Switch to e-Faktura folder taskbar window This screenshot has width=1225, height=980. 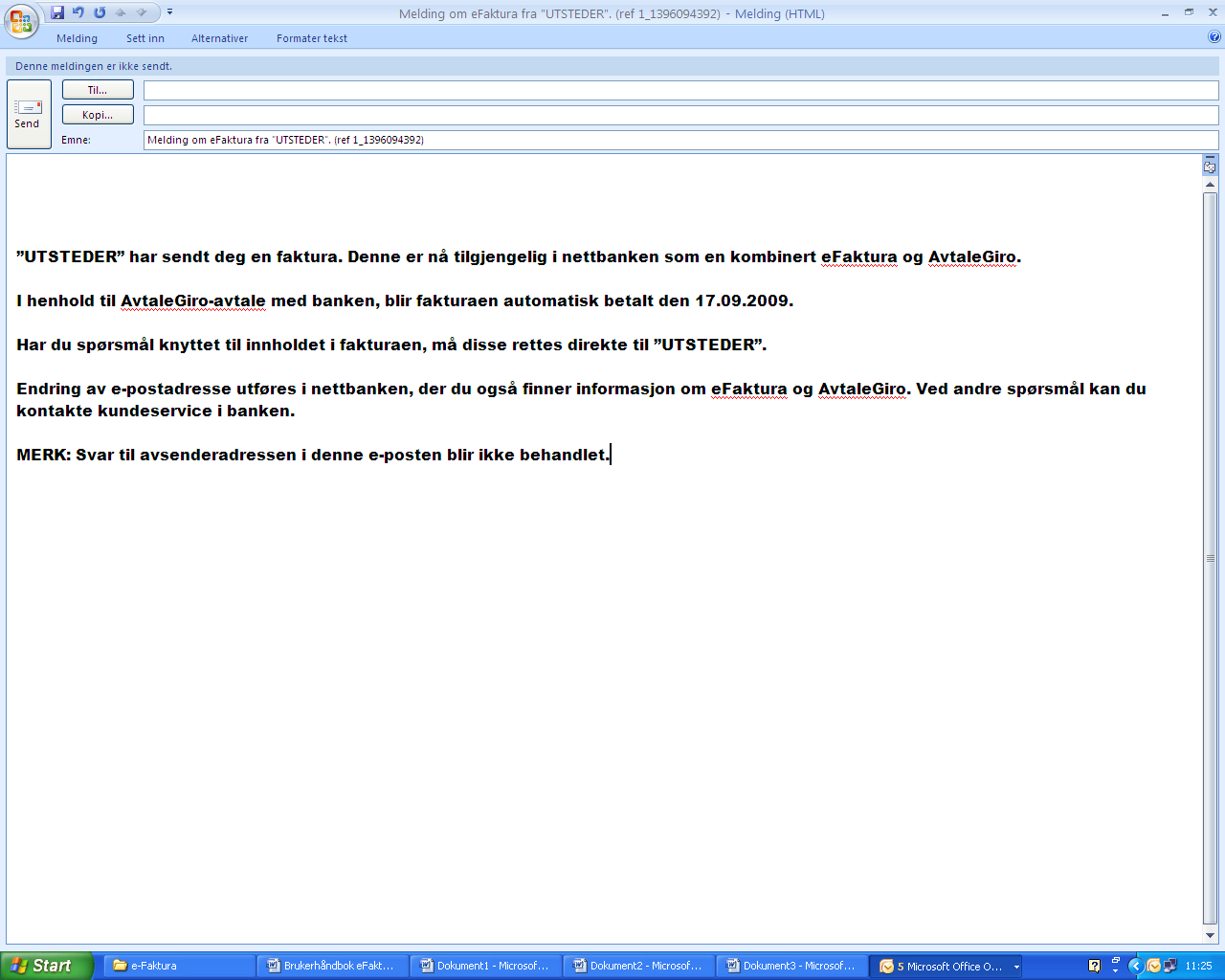coord(180,966)
